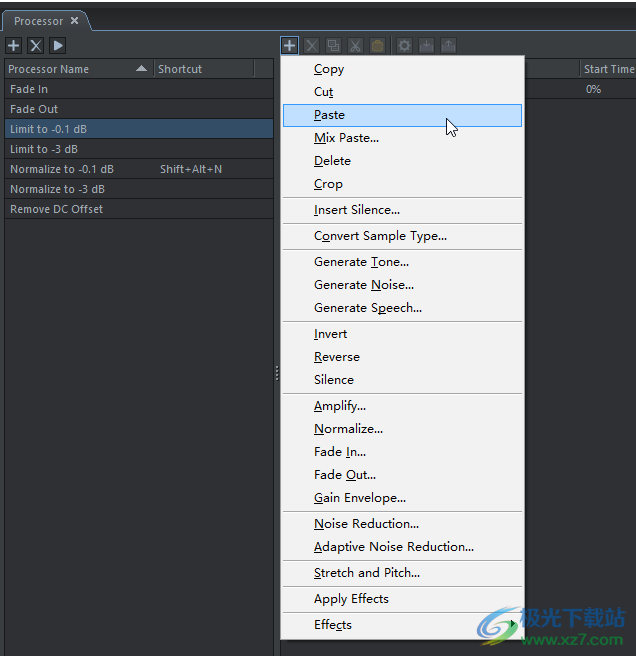Image resolution: width=636 pixels, height=656 pixels.
Task: Choose Crop from the menu
Action: pos(403,184)
